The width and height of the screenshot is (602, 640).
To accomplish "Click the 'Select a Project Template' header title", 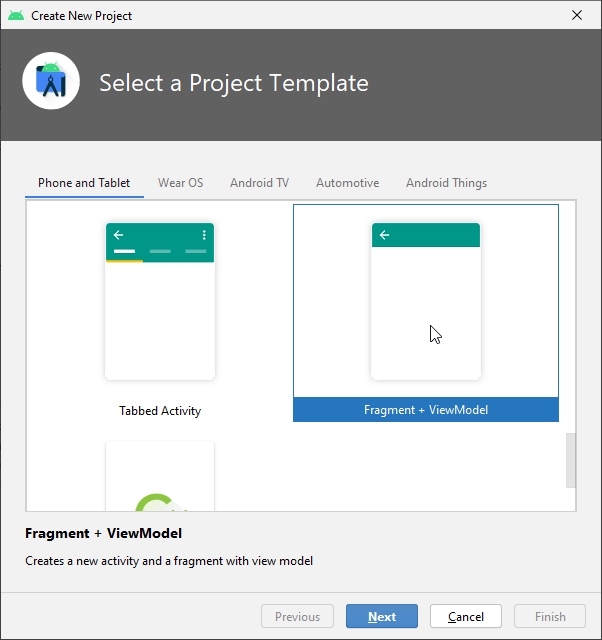I will [x=234, y=83].
